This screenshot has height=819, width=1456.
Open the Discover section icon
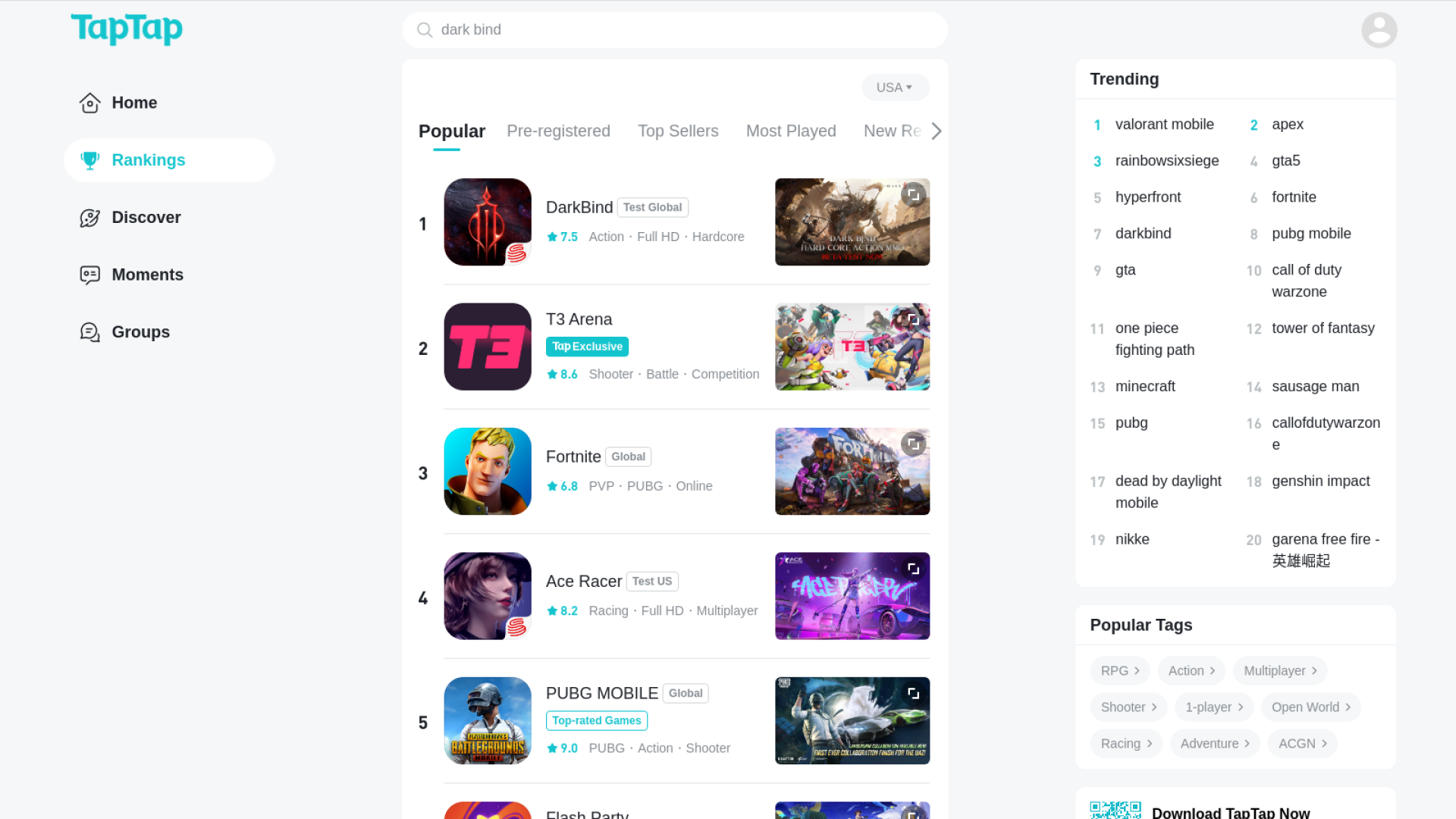(89, 218)
